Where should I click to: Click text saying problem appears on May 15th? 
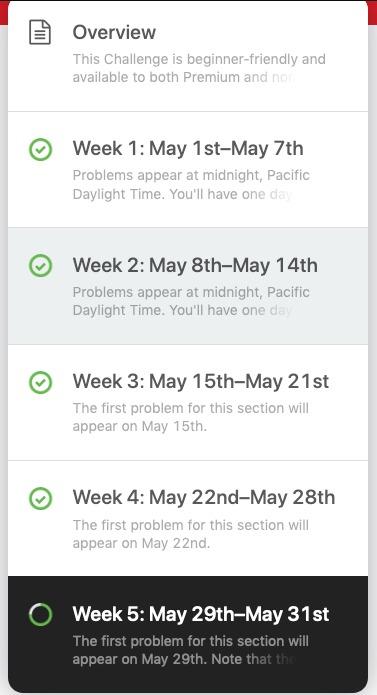tap(190, 417)
